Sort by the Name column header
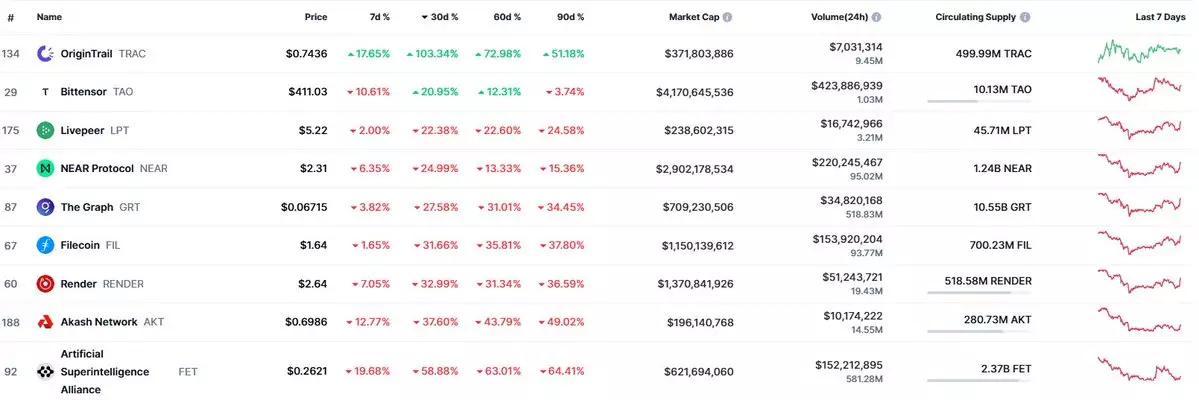Viewport: 1199px width, 400px height. click(49, 17)
